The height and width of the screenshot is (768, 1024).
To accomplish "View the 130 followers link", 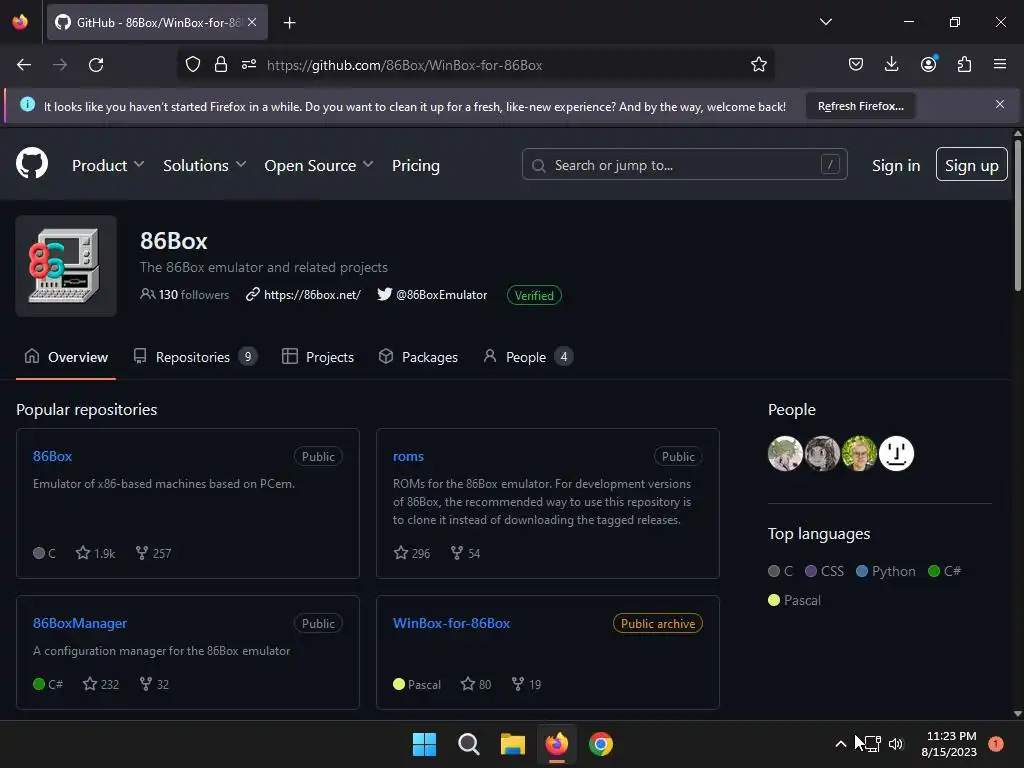I will [x=185, y=295].
